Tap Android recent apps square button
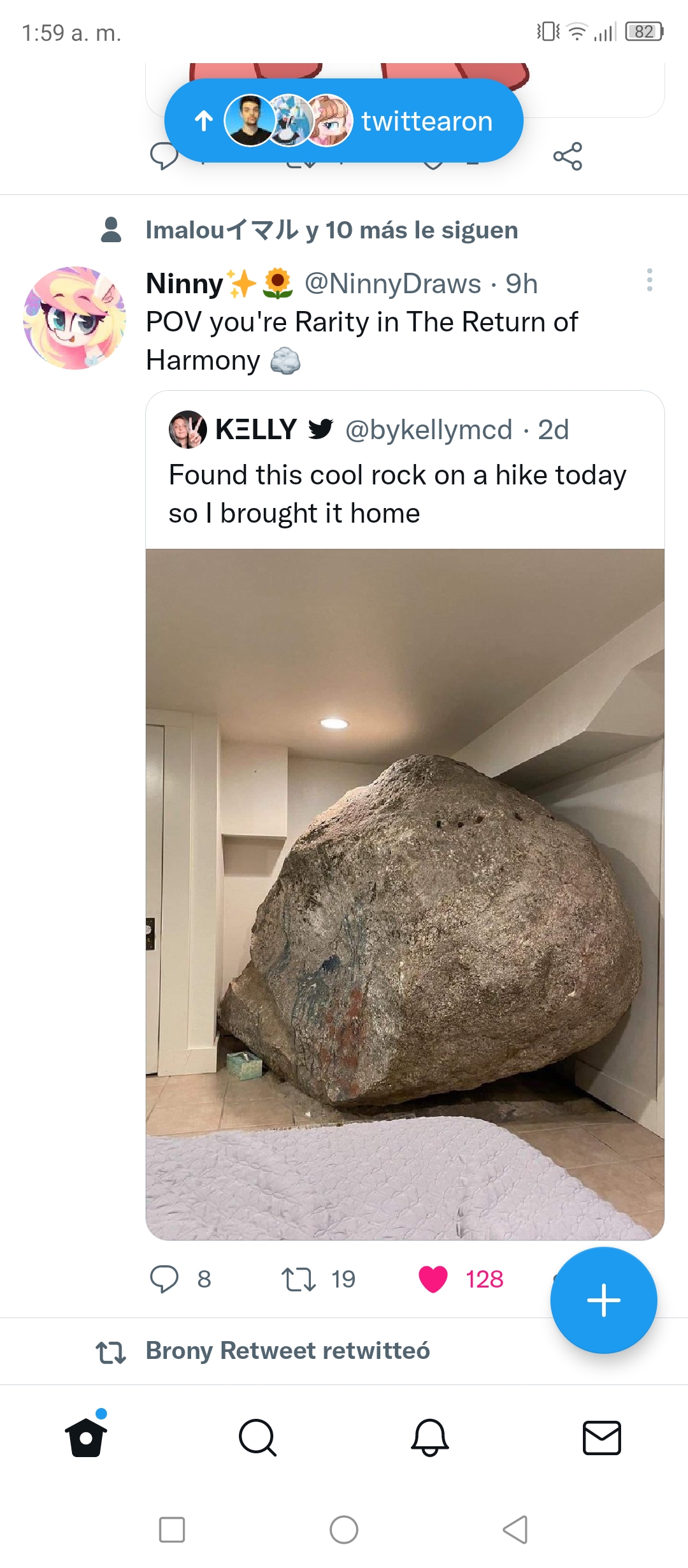This screenshot has width=688, height=1568. pyautogui.click(x=172, y=1530)
